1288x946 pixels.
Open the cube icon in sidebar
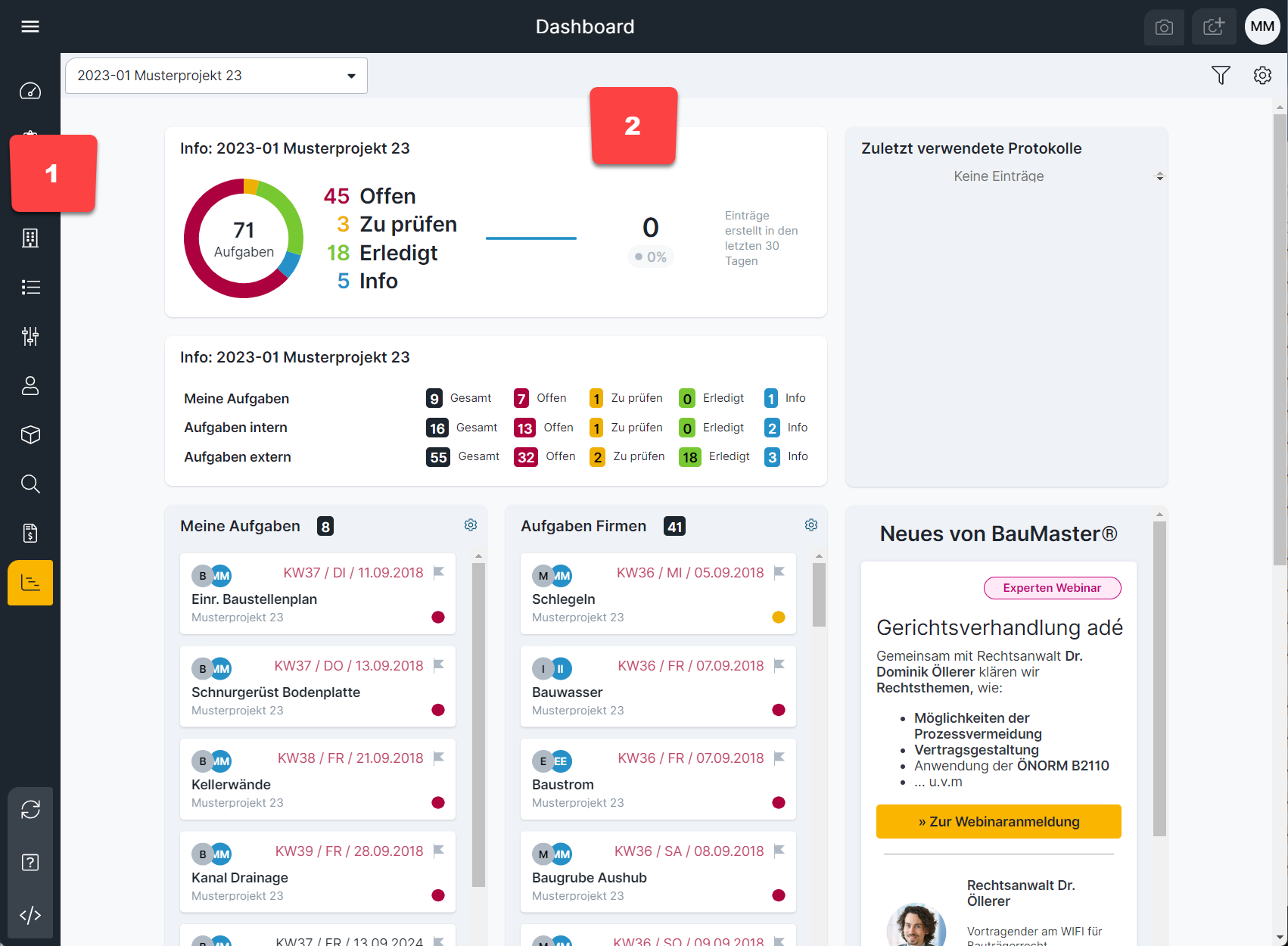coord(30,434)
